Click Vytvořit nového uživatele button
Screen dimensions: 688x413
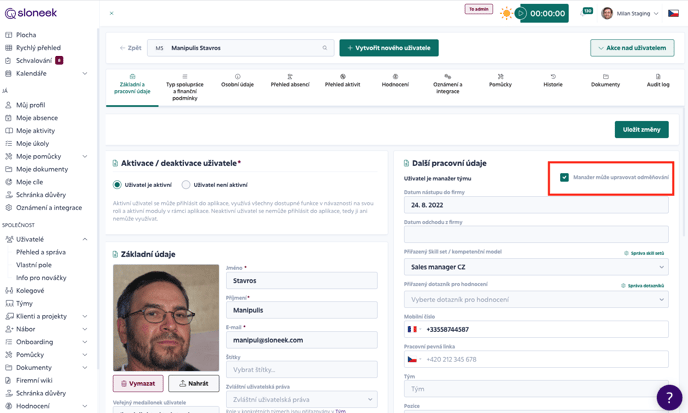pos(389,48)
